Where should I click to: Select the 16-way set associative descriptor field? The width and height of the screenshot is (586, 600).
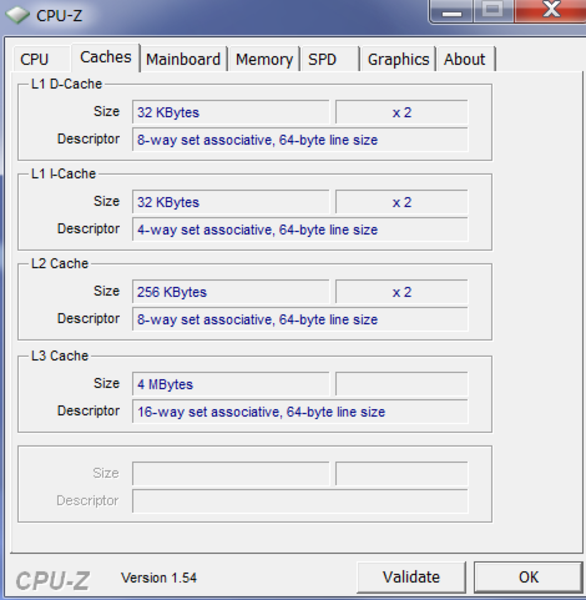click(x=300, y=412)
